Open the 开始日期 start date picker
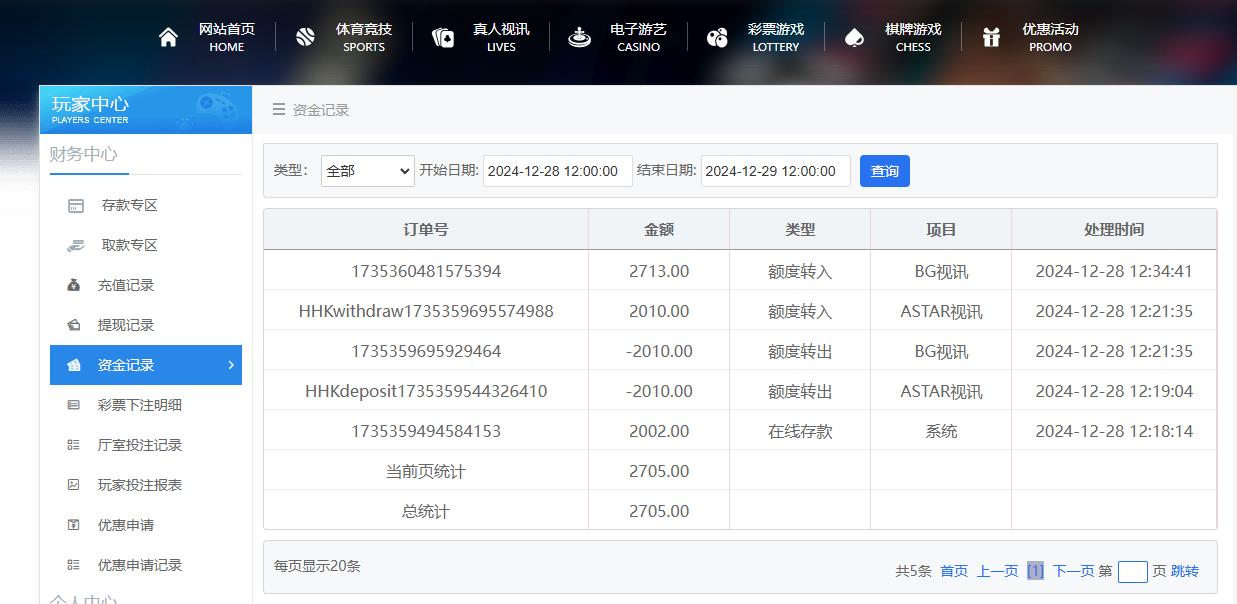Screen dimensions: 1237x604 click(x=556, y=170)
